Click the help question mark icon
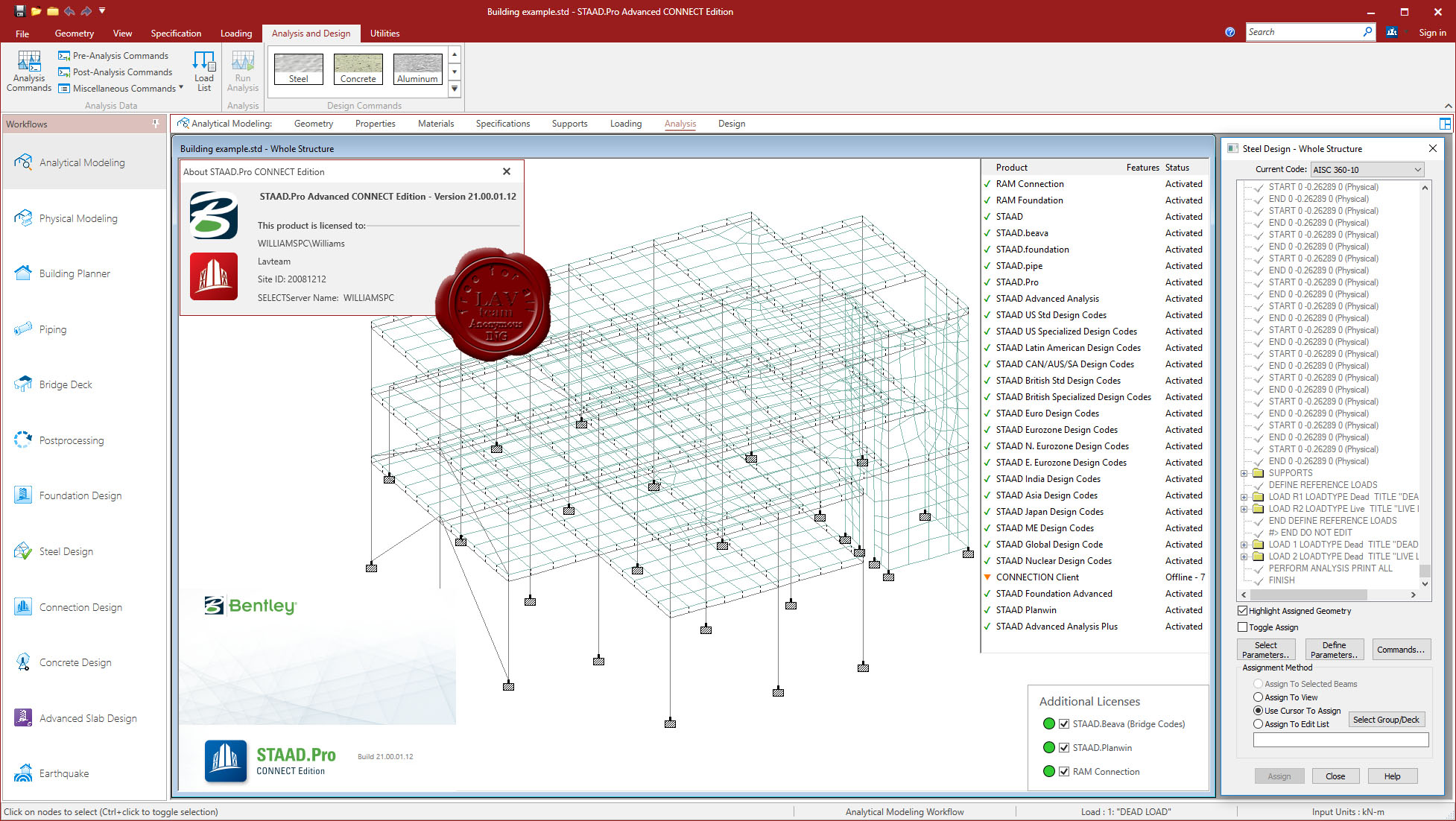The width and height of the screenshot is (1456, 821). click(1229, 32)
